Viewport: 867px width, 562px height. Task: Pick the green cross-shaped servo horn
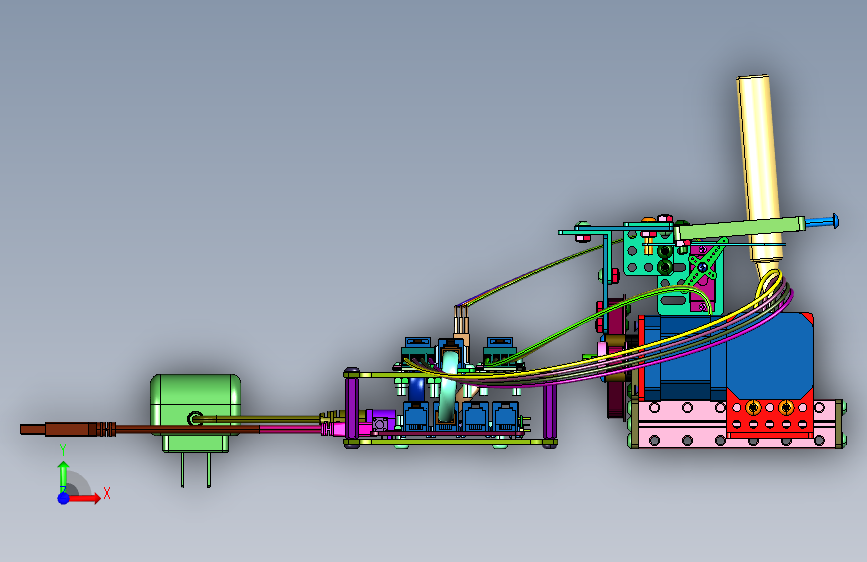coord(703,266)
